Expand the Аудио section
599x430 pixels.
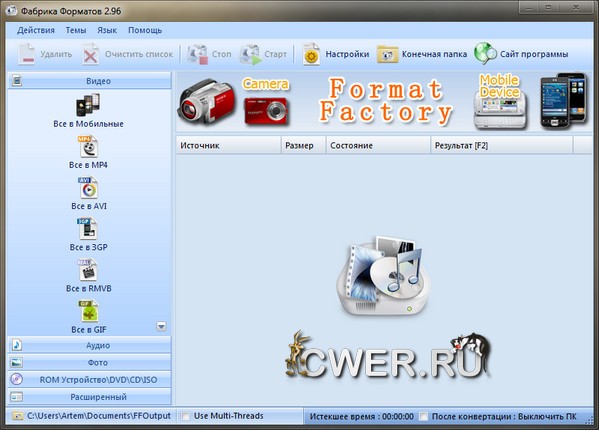click(89, 345)
